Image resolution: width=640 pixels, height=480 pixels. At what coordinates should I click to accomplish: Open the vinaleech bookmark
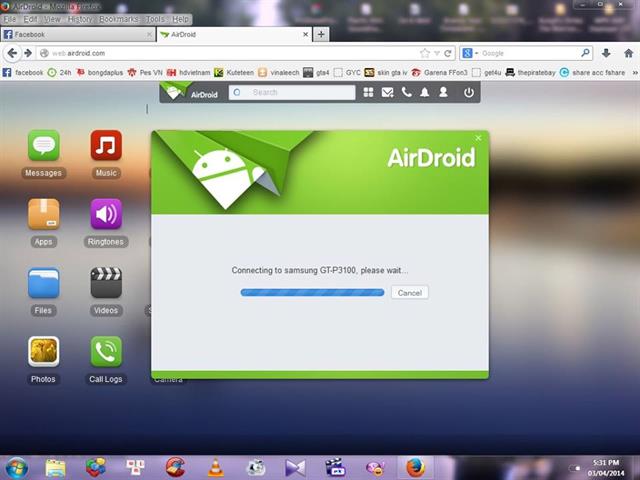[x=279, y=73]
